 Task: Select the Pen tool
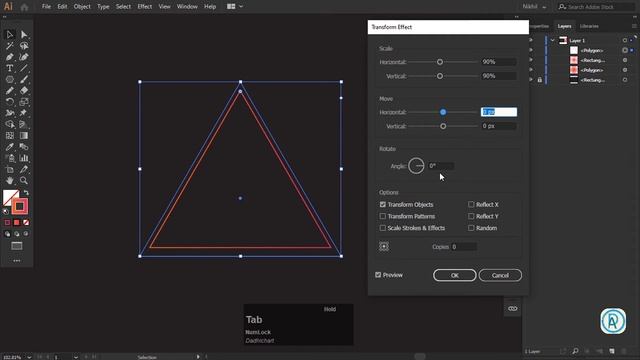10,57
